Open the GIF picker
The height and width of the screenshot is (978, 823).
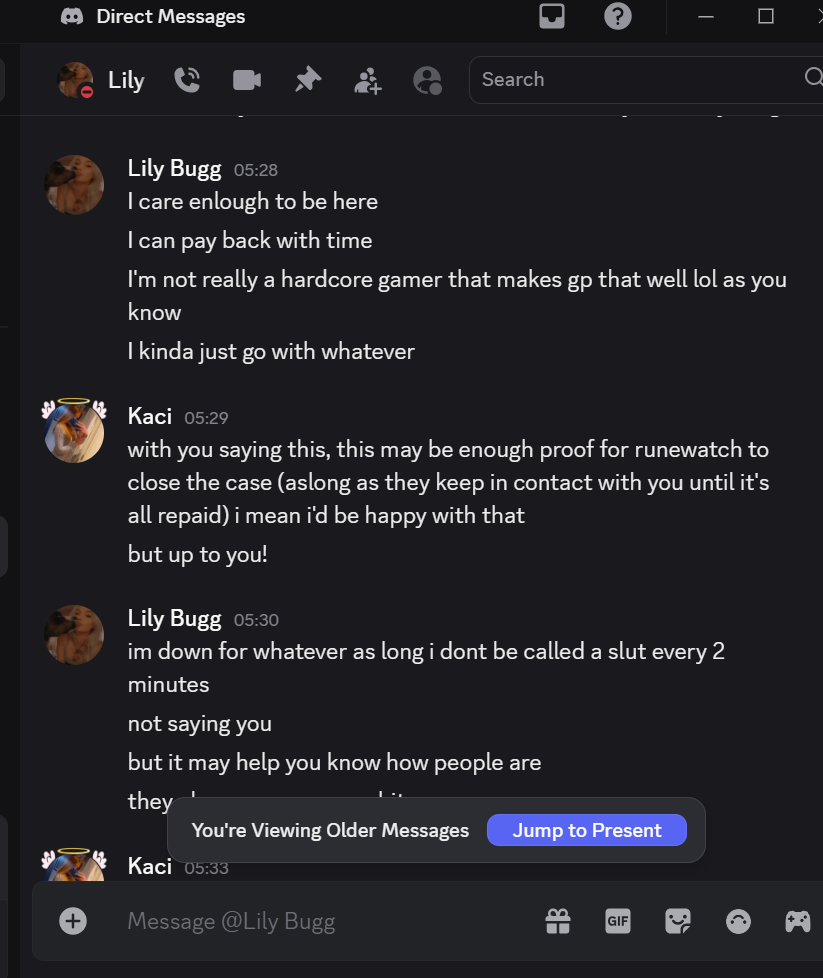(x=618, y=921)
